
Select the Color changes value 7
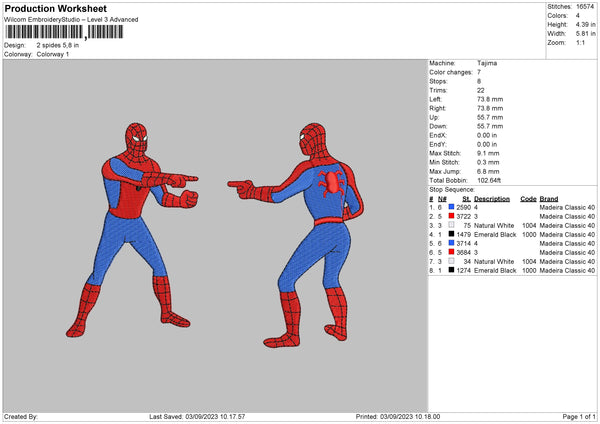coord(479,72)
